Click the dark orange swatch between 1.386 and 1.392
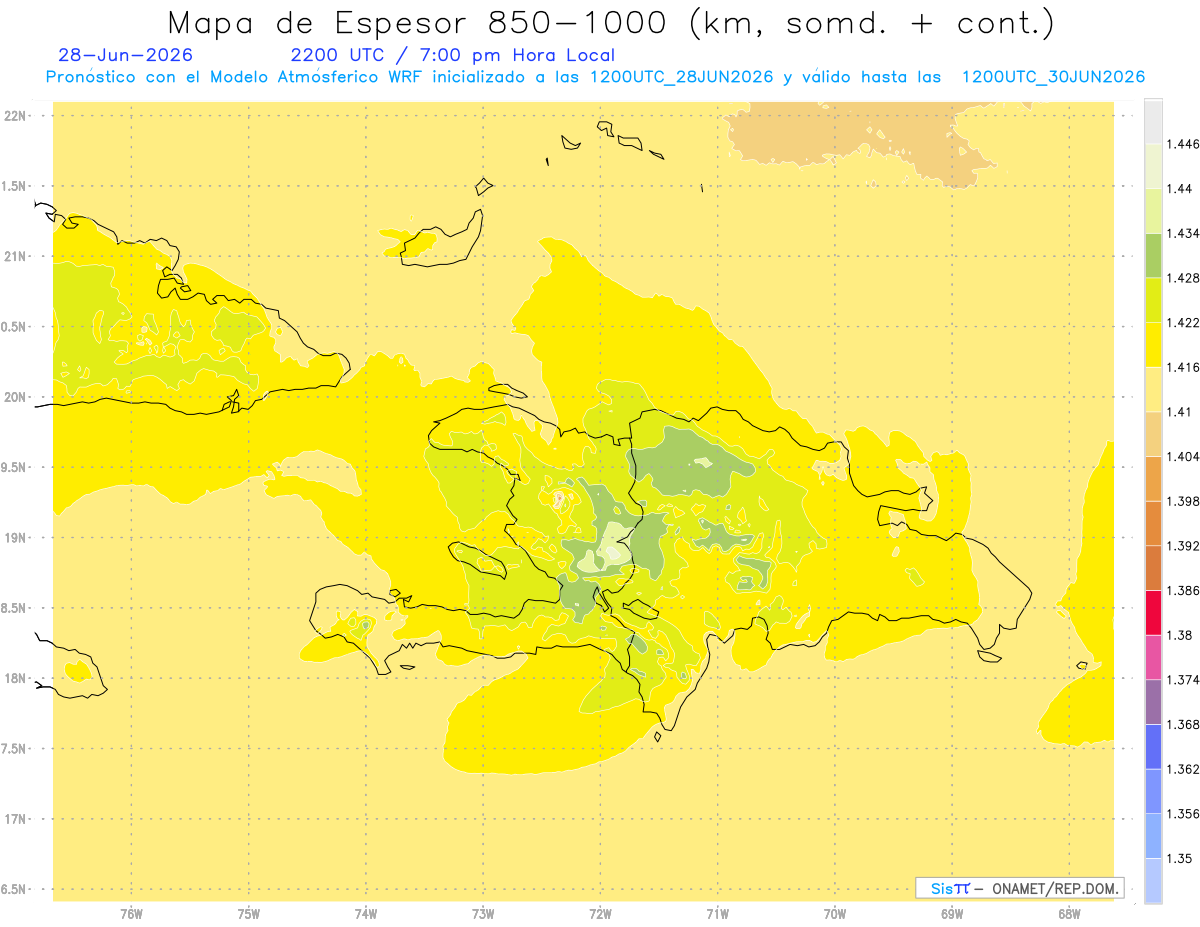Viewport: 1200px width, 927px height. [x=1153, y=568]
